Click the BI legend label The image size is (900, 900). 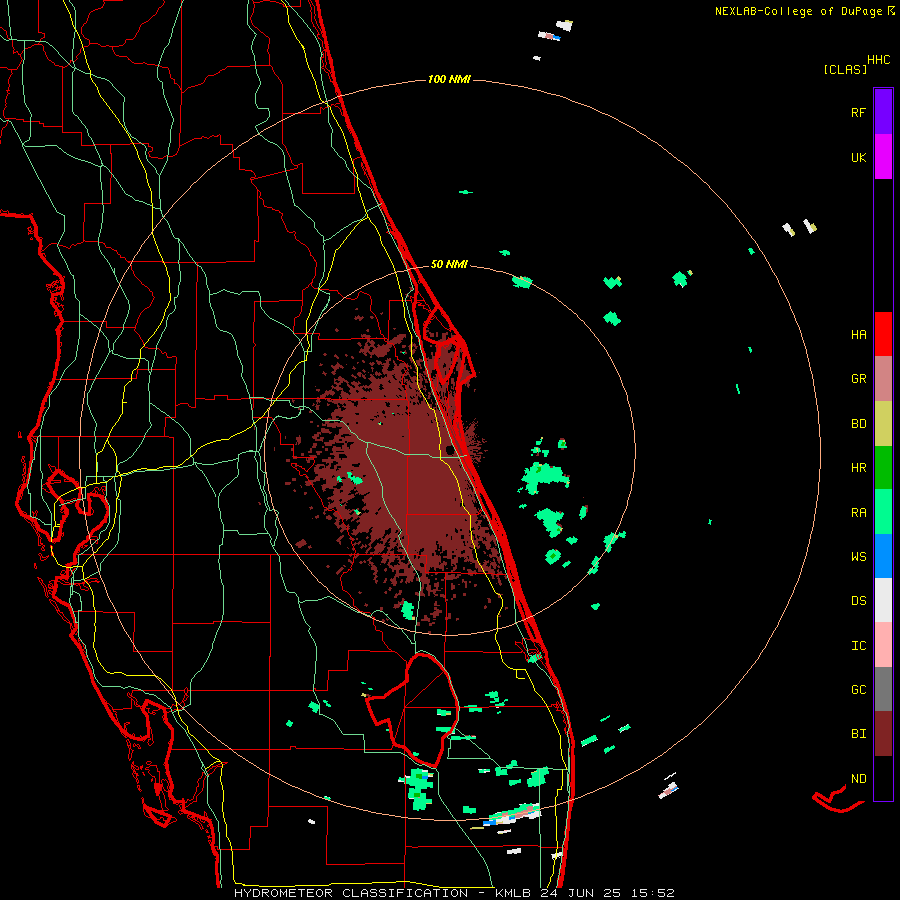pos(858,734)
